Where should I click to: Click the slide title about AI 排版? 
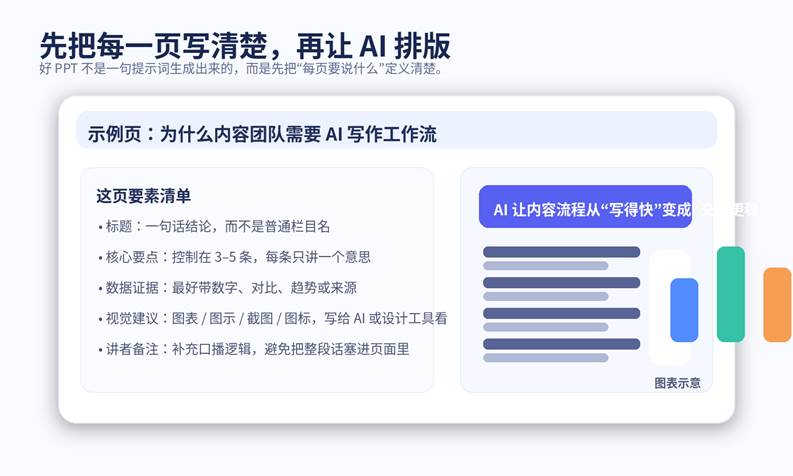pos(245,45)
